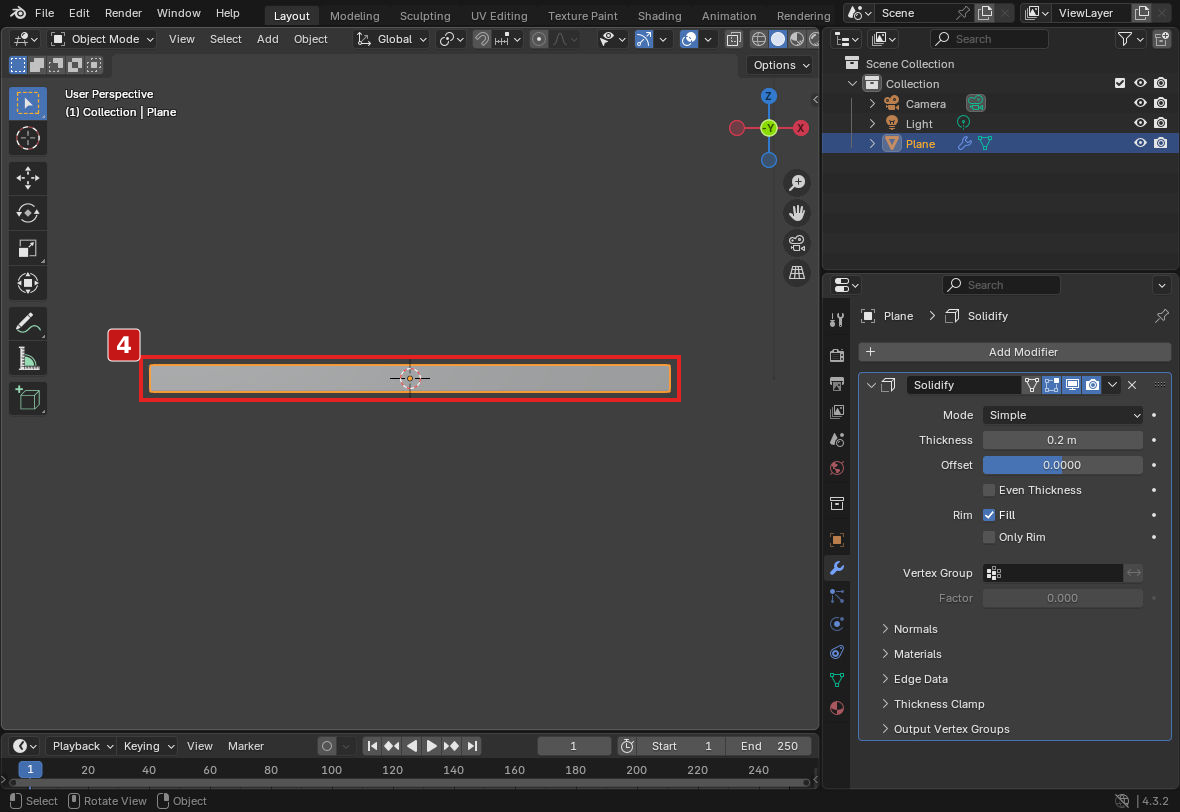Open the Material properties tab

tap(837, 708)
